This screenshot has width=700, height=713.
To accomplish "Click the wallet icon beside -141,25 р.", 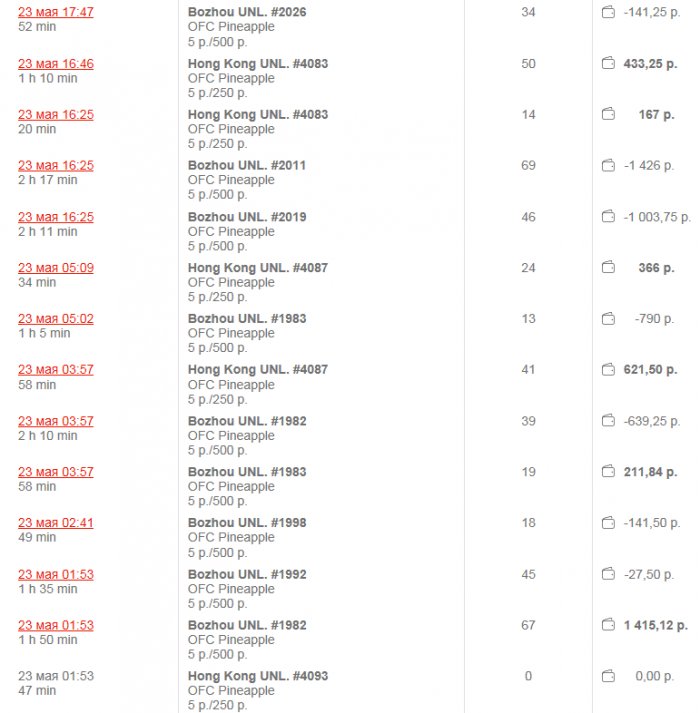I will pos(608,13).
